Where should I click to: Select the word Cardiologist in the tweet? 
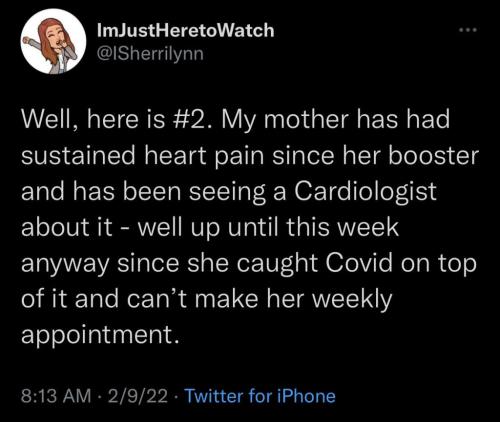tap(365, 191)
